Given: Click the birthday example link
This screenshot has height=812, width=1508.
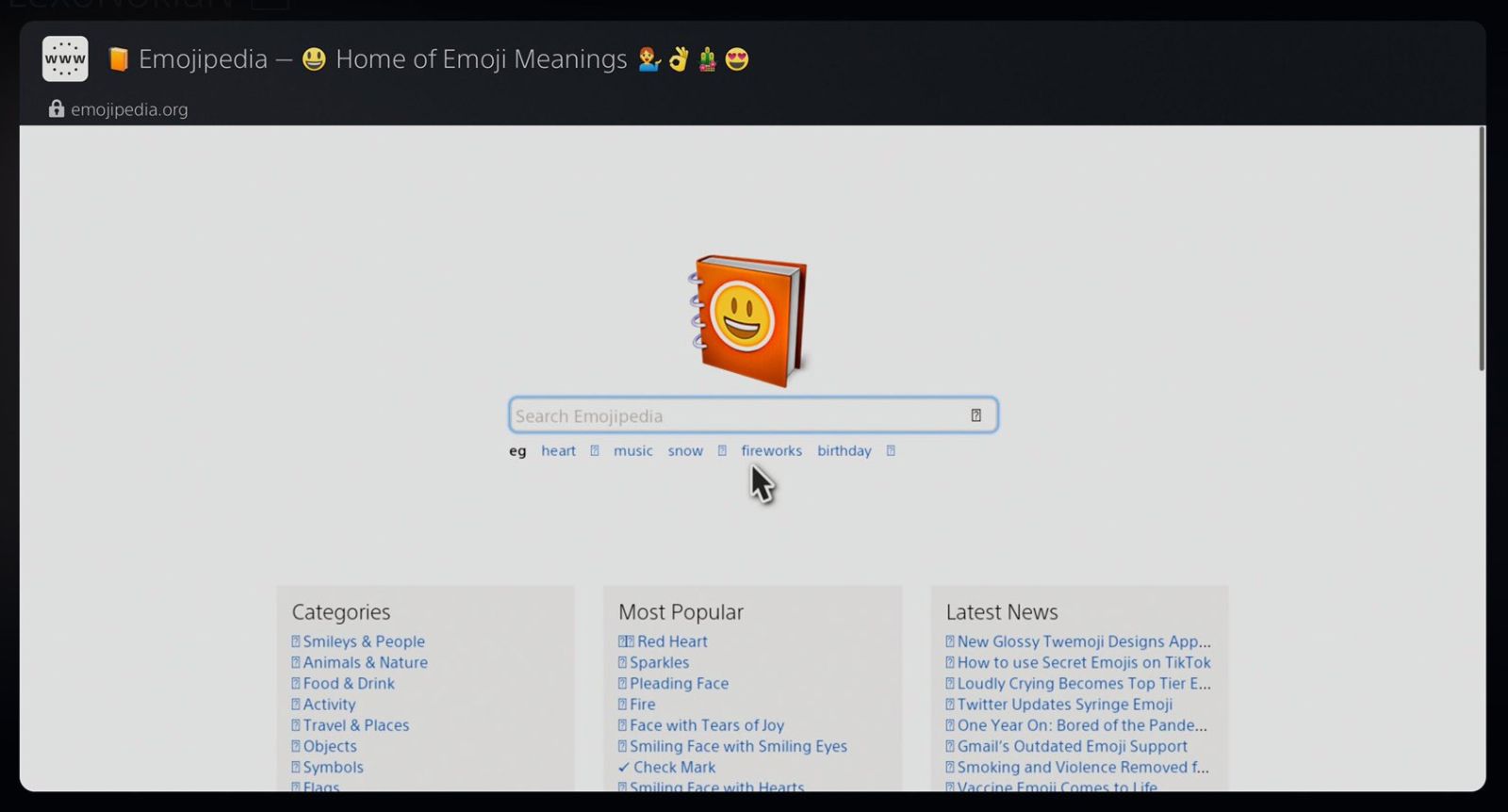Looking at the screenshot, I should pyautogui.click(x=844, y=451).
